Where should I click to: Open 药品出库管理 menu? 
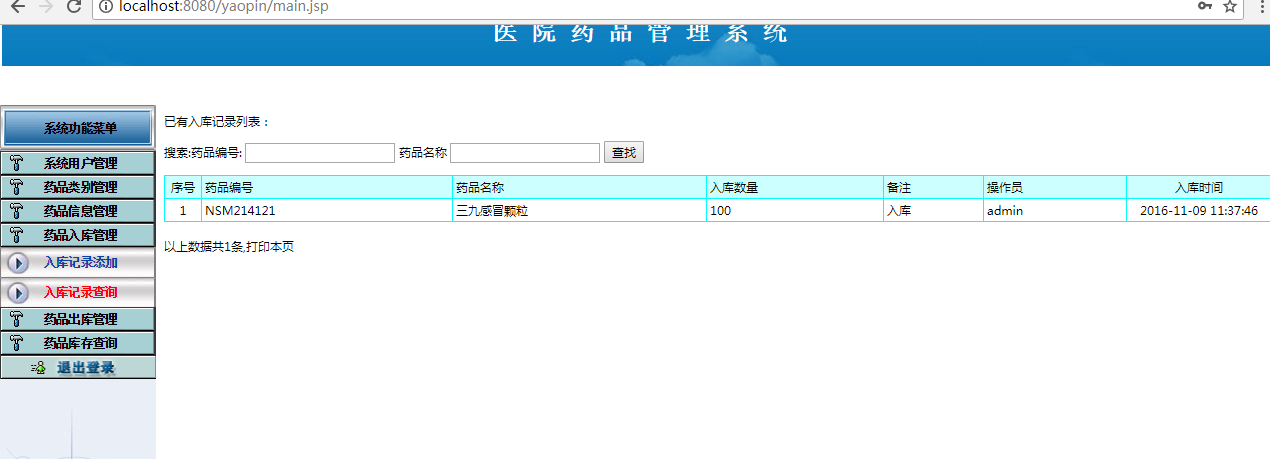78,319
